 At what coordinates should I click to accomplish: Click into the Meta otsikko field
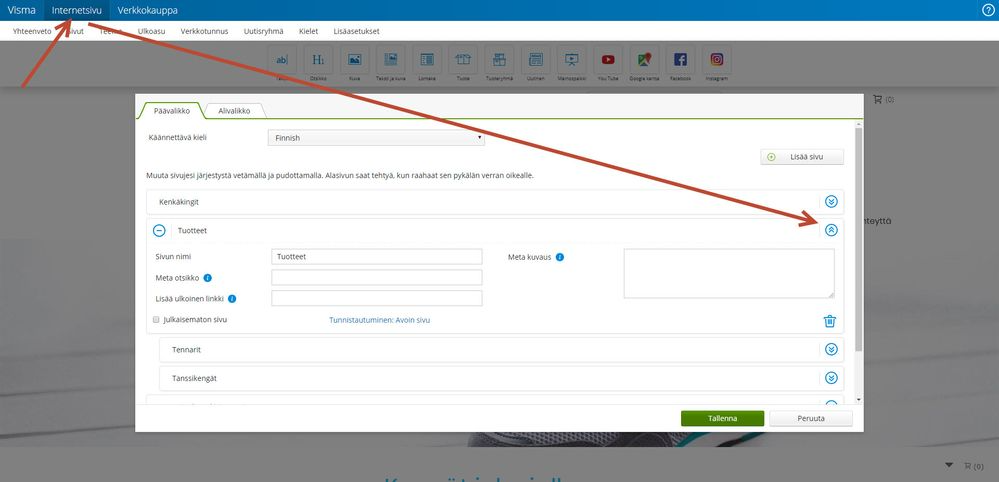377,278
